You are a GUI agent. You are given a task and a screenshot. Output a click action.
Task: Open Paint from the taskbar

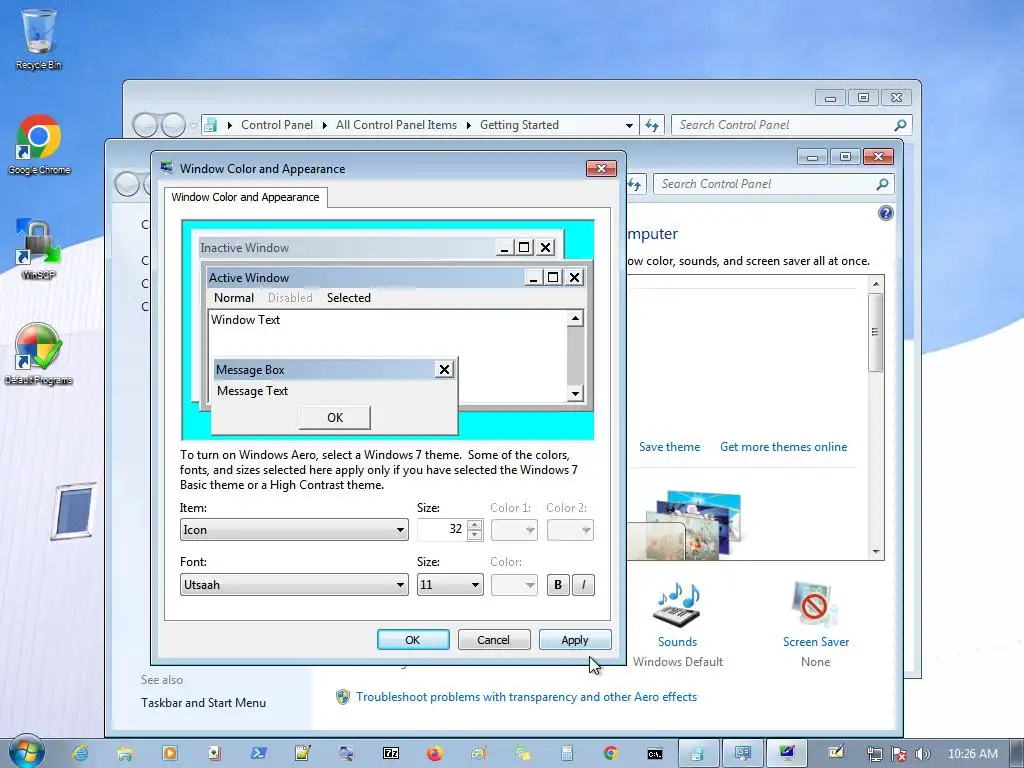click(x=479, y=754)
